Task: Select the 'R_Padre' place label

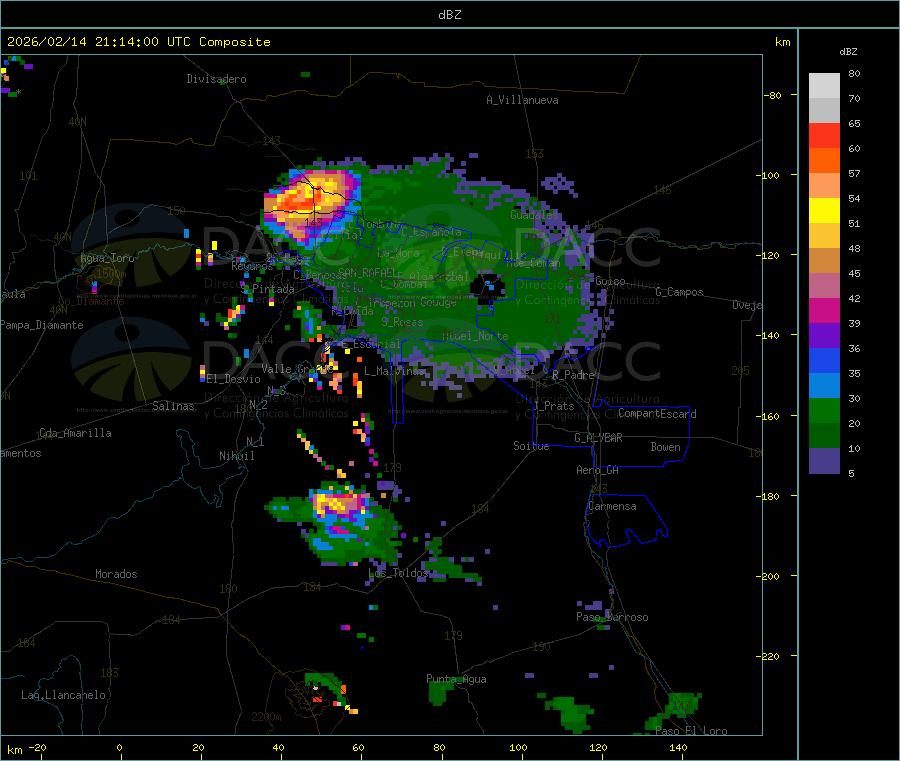Action: point(573,375)
